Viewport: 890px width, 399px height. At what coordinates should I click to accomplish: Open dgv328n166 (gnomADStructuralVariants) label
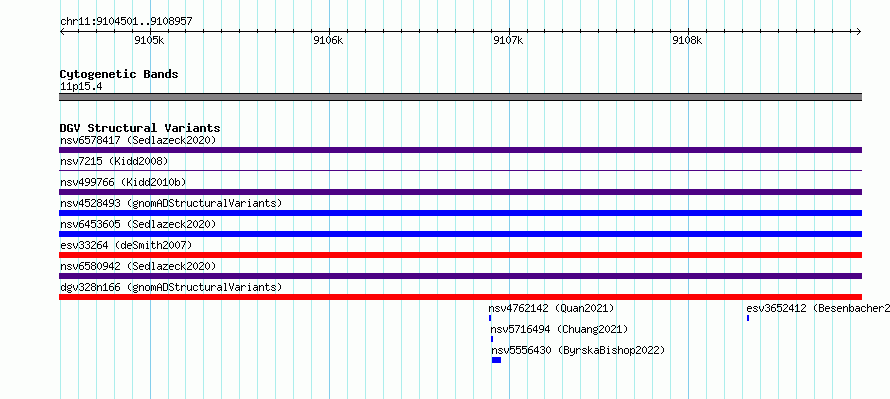click(x=171, y=287)
